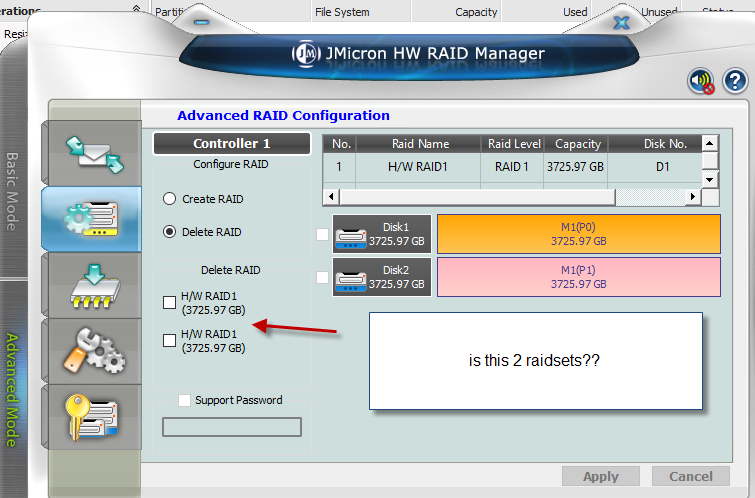Click the RAID table scroll up arrow
The width and height of the screenshot is (755, 498).
pos(710,144)
